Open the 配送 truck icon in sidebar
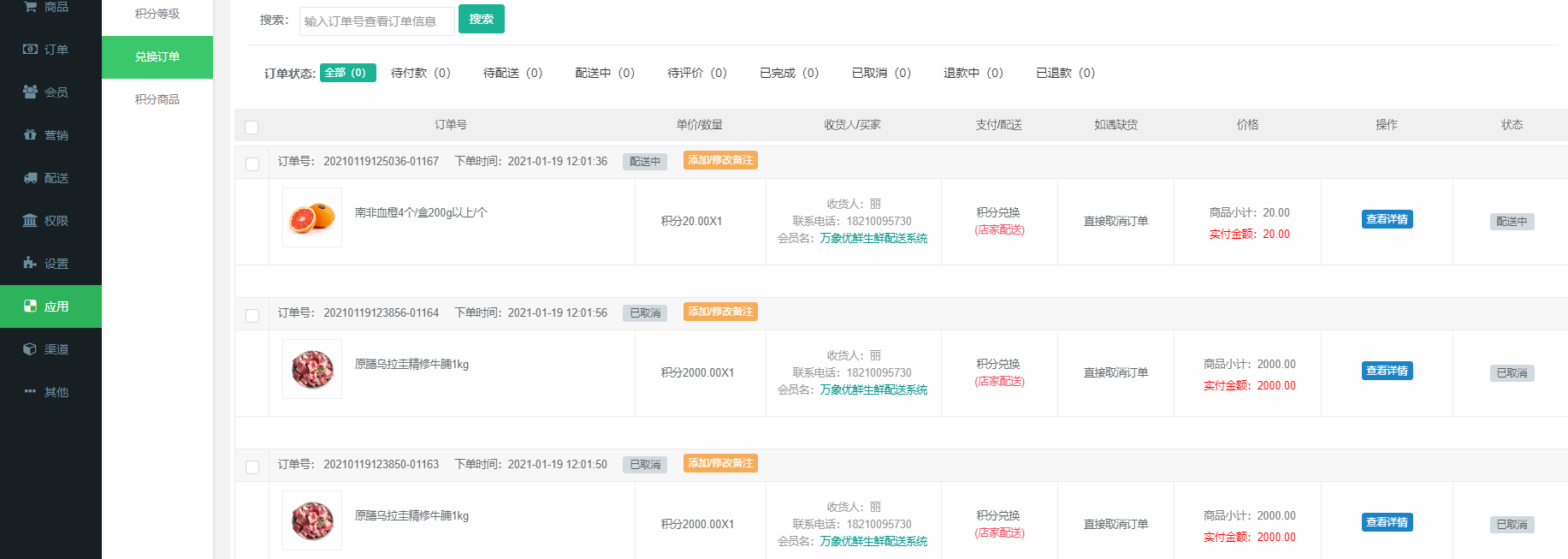Viewport: 1568px width, 559px height. coord(30,178)
